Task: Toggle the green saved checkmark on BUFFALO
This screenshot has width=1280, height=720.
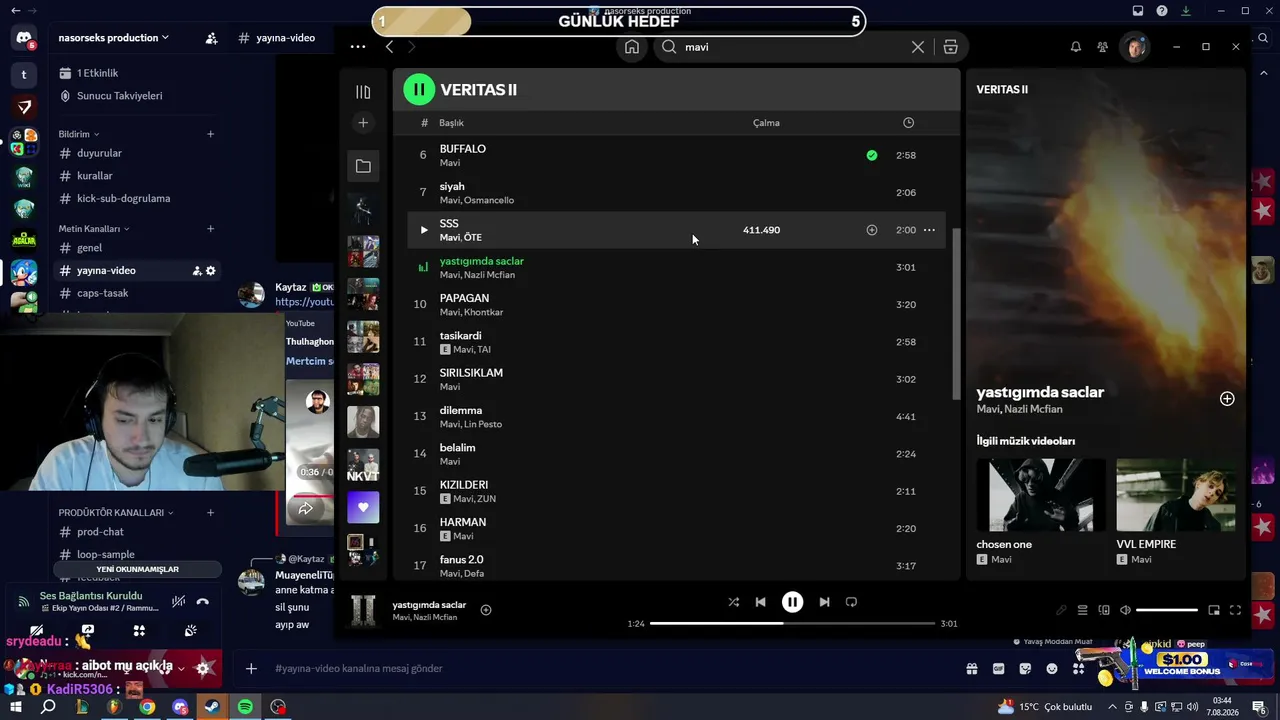Action: pos(872,155)
